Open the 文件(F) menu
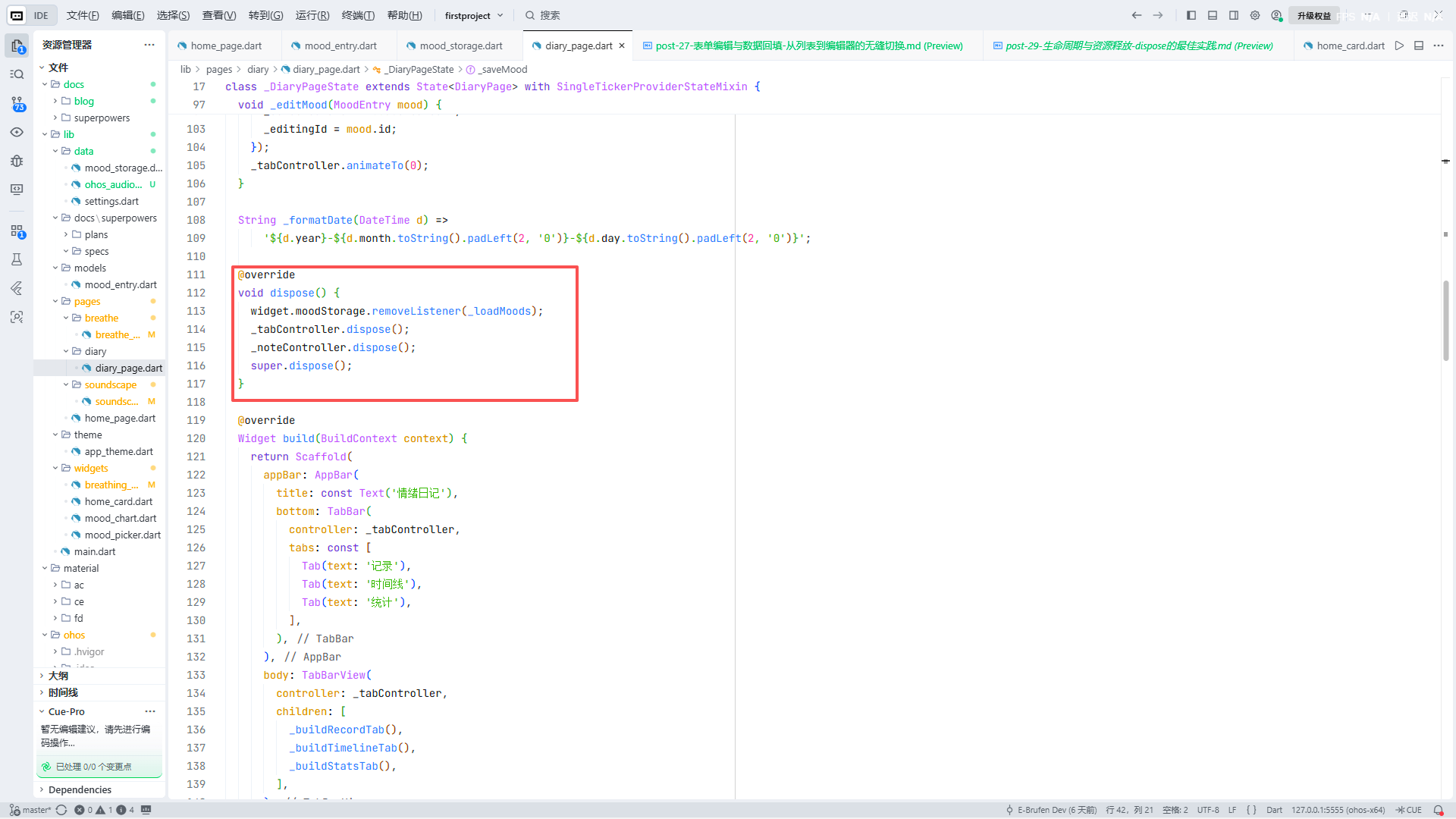1456x819 pixels. (83, 15)
